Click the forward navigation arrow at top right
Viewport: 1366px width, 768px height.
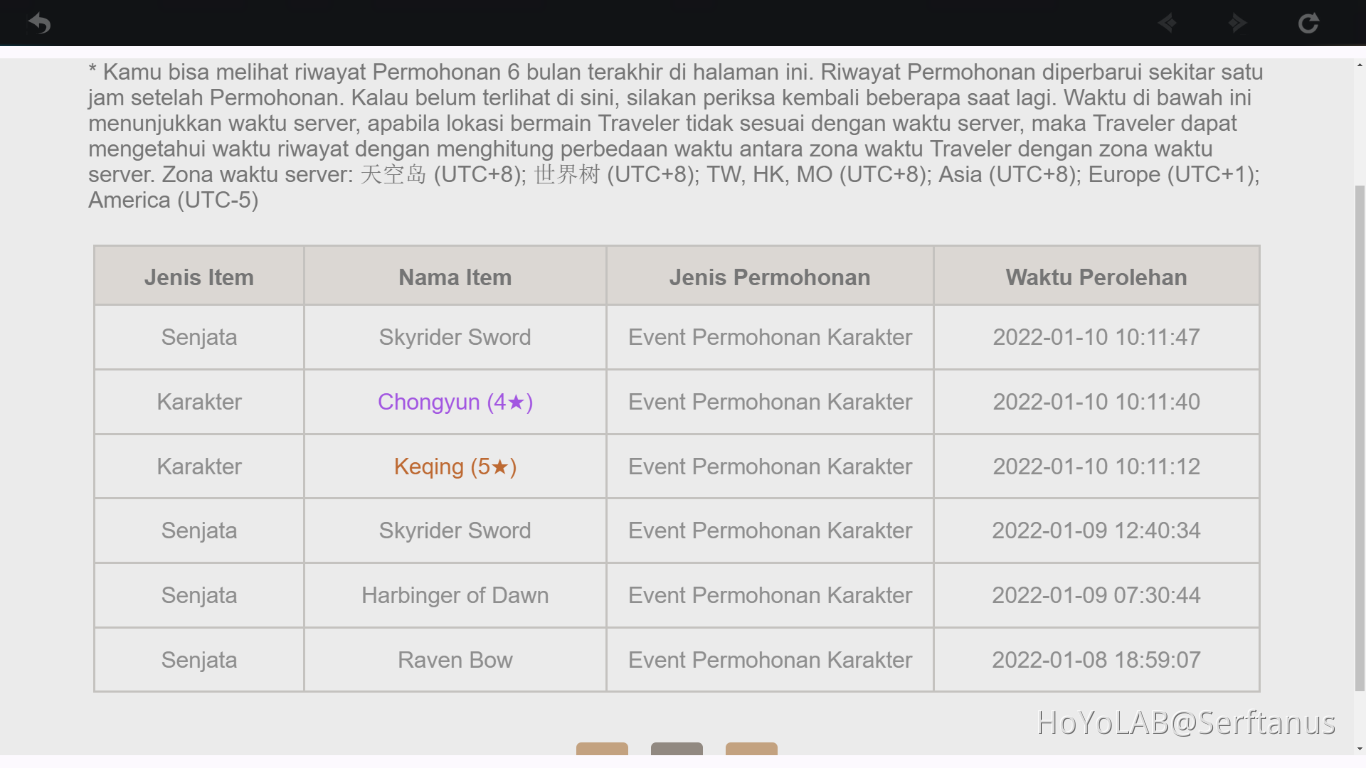click(1237, 22)
